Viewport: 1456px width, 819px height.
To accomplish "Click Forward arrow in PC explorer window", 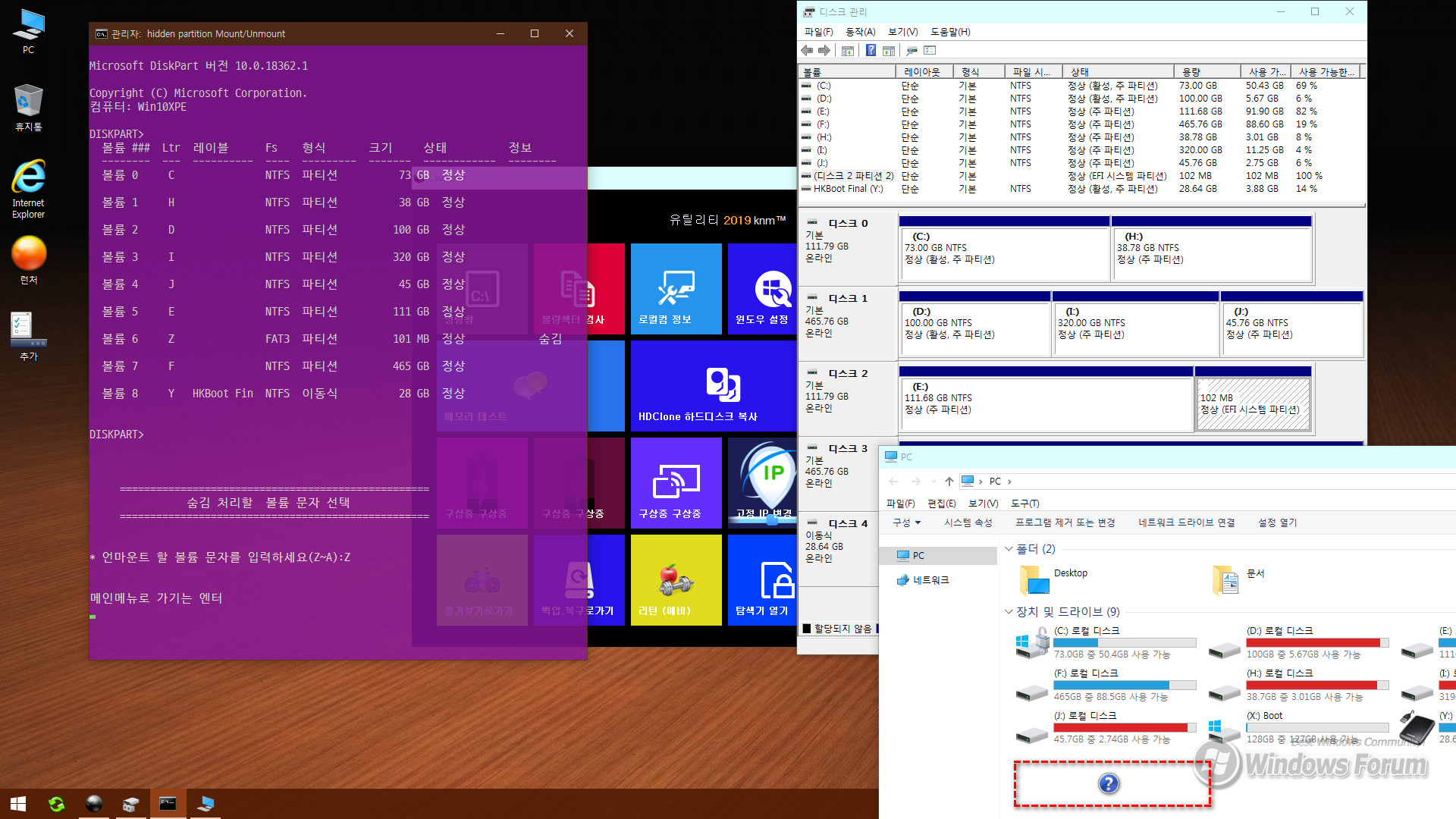I will pos(915,482).
